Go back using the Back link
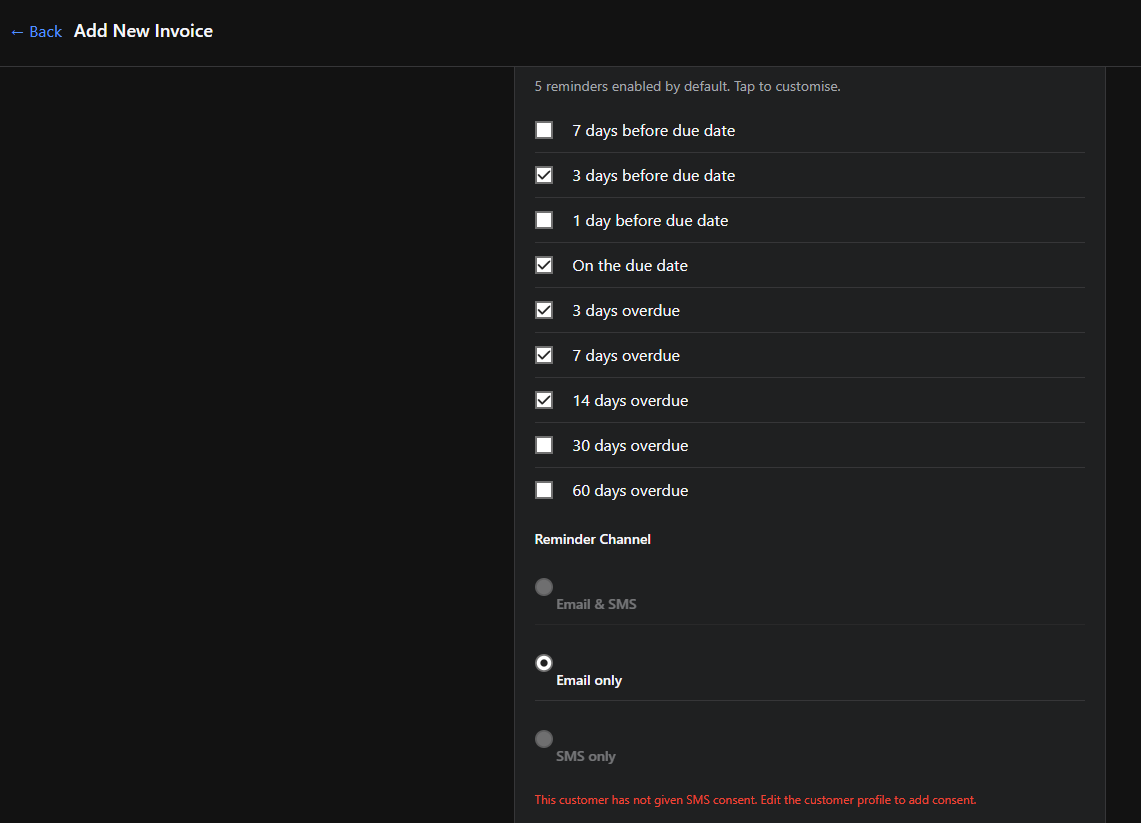1141x823 pixels. [x=36, y=32]
